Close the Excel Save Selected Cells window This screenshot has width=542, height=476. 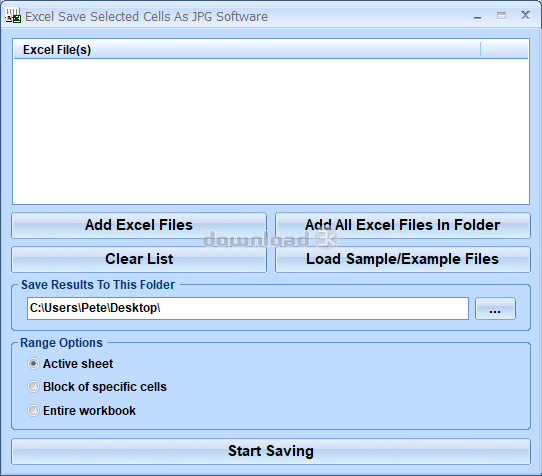[x=525, y=15]
